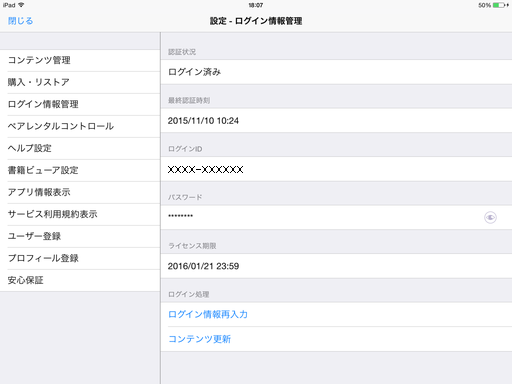Open ヘルプ設定 item
This screenshot has height=384, width=512.
click(x=80, y=148)
